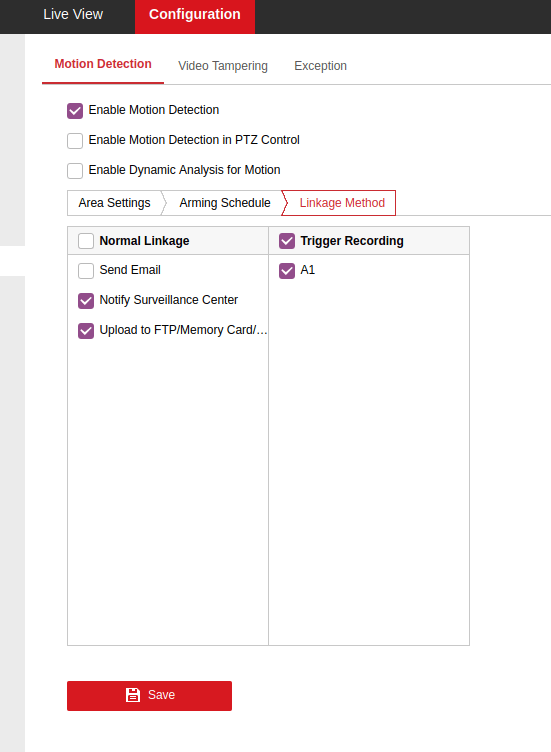The height and width of the screenshot is (752, 551).
Task: Uncheck Notify Surveillance Center
Action: coord(86,301)
